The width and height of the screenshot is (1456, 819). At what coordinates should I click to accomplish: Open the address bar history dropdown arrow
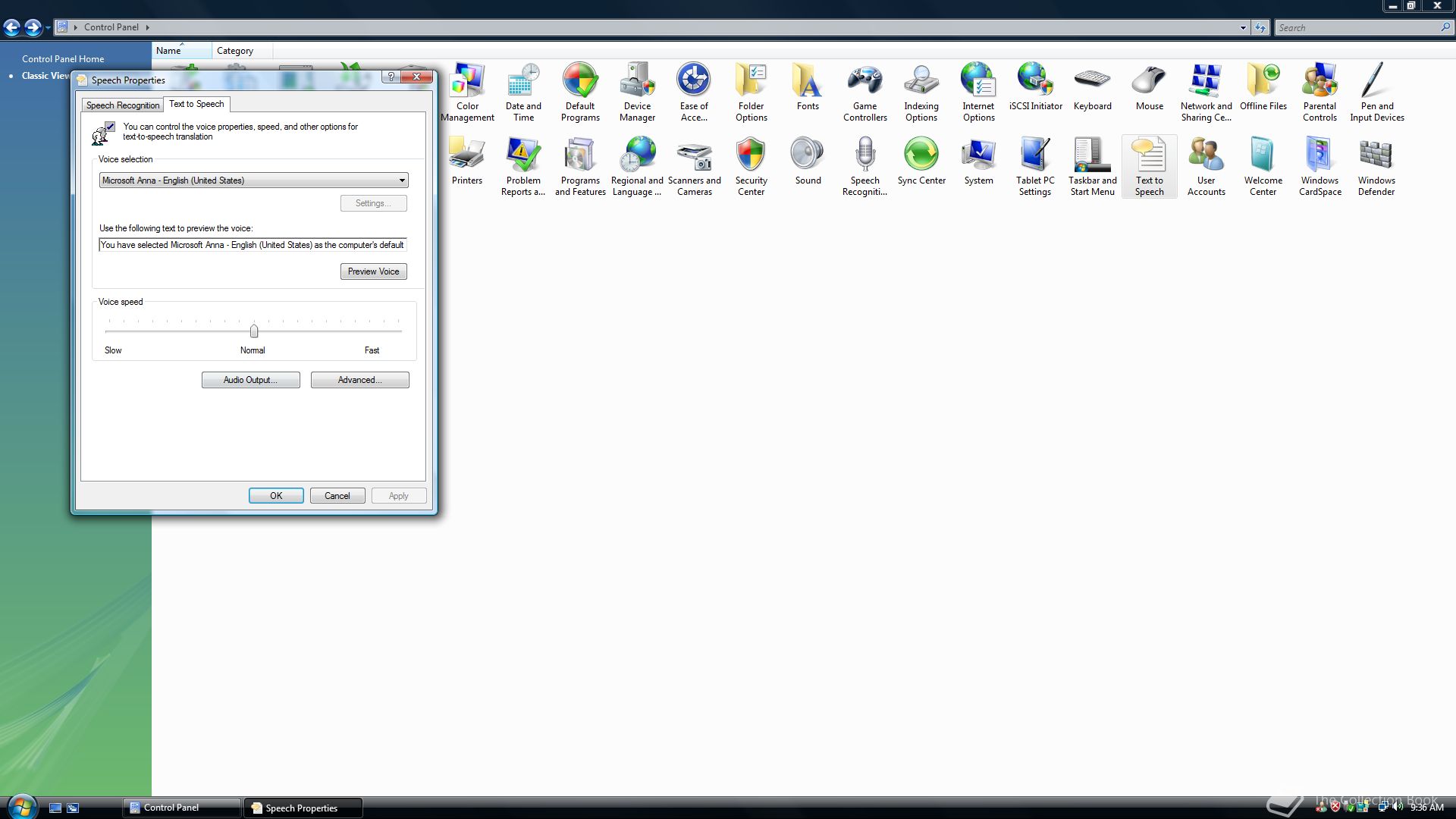coord(1243,27)
